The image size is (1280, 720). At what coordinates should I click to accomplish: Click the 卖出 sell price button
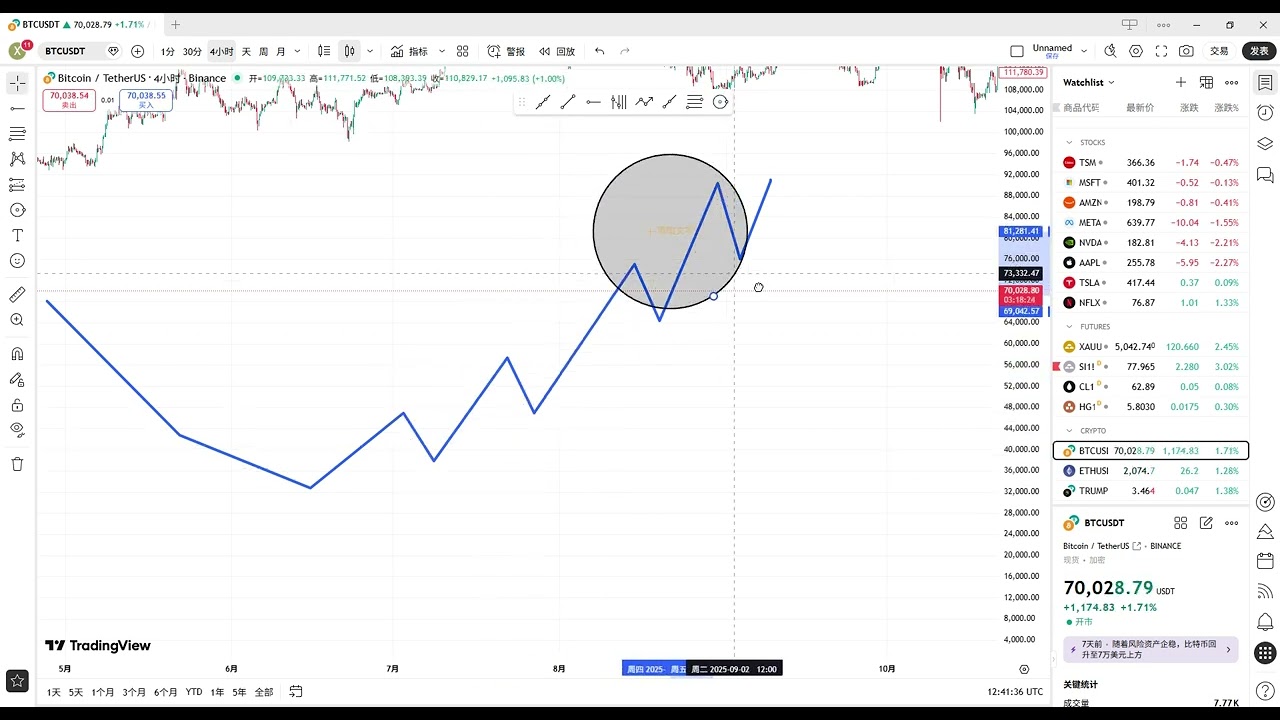pyautogui.click(x=69, y=100)
